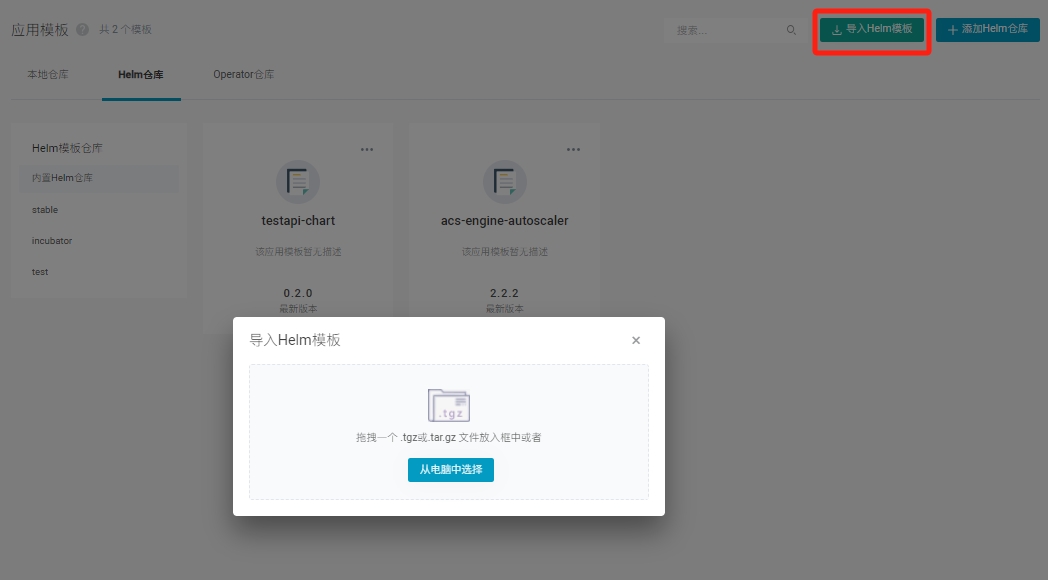Open the Operator仓库 tab
The width and height of the screenshot is (1048, 580).
tap(243, 75)
